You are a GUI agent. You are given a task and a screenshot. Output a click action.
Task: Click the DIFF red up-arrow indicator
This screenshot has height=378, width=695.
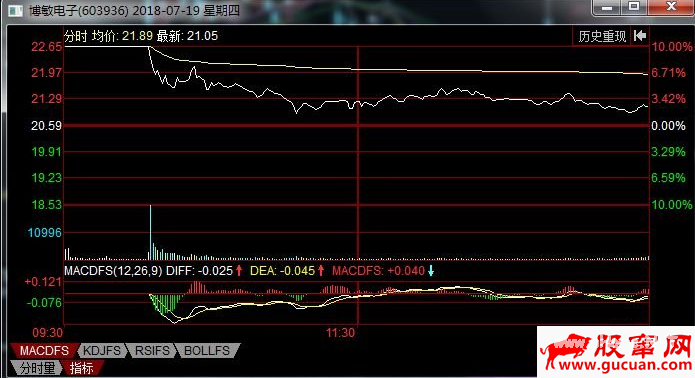239,270
